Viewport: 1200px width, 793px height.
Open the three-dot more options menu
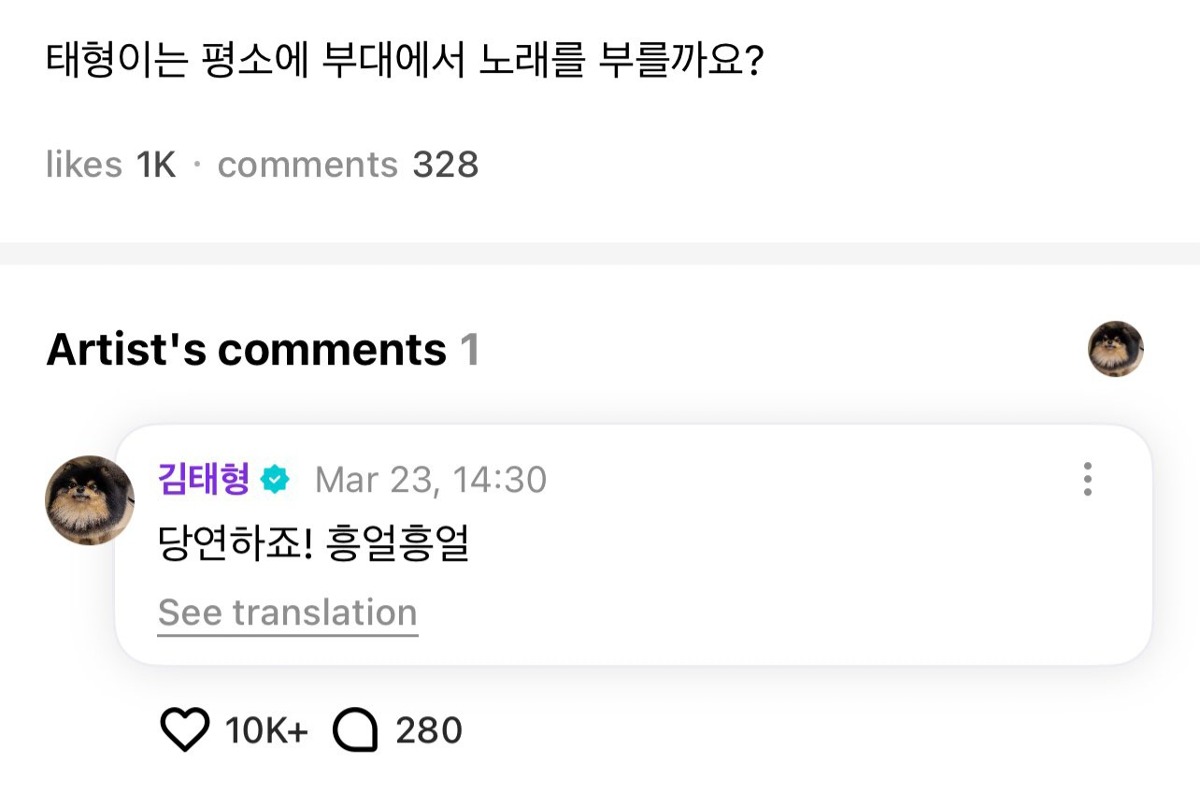(x=1087, y=480)
